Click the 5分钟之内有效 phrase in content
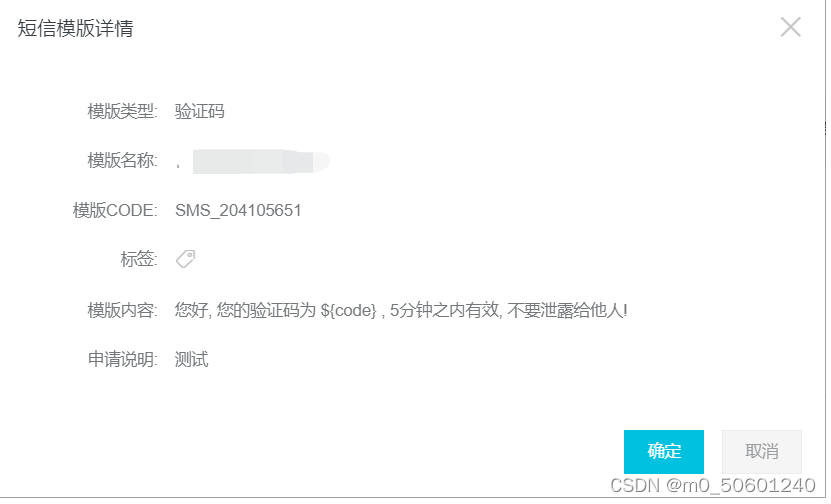 point(445,310)
